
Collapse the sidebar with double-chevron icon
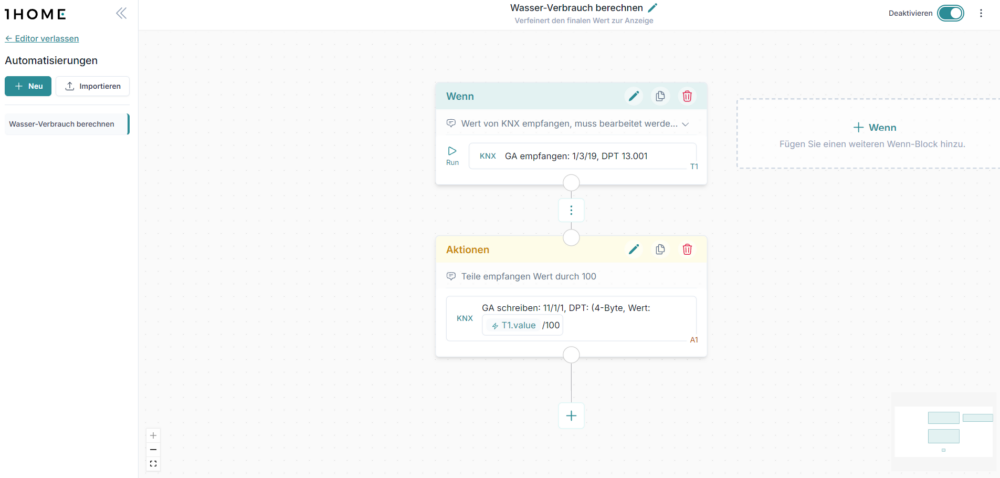(121, 13)
